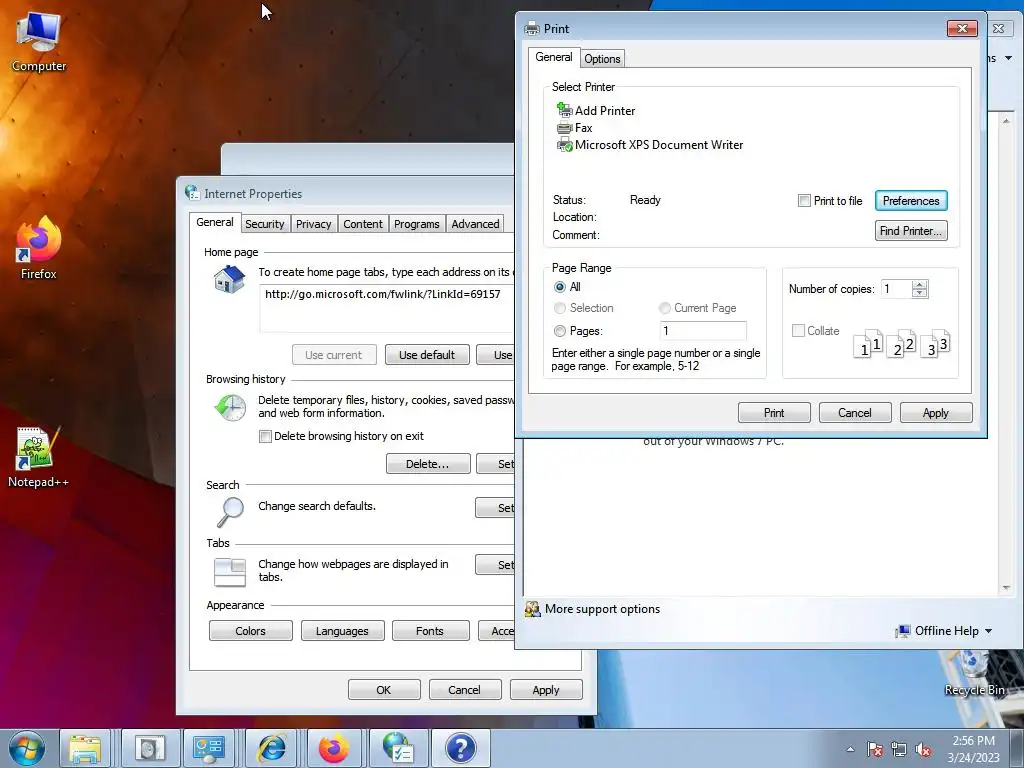This screenshot has height=768, width=1024.
Task: Open the Computer desktop icon
Action: pyautogui.click(x=39, y=40)
